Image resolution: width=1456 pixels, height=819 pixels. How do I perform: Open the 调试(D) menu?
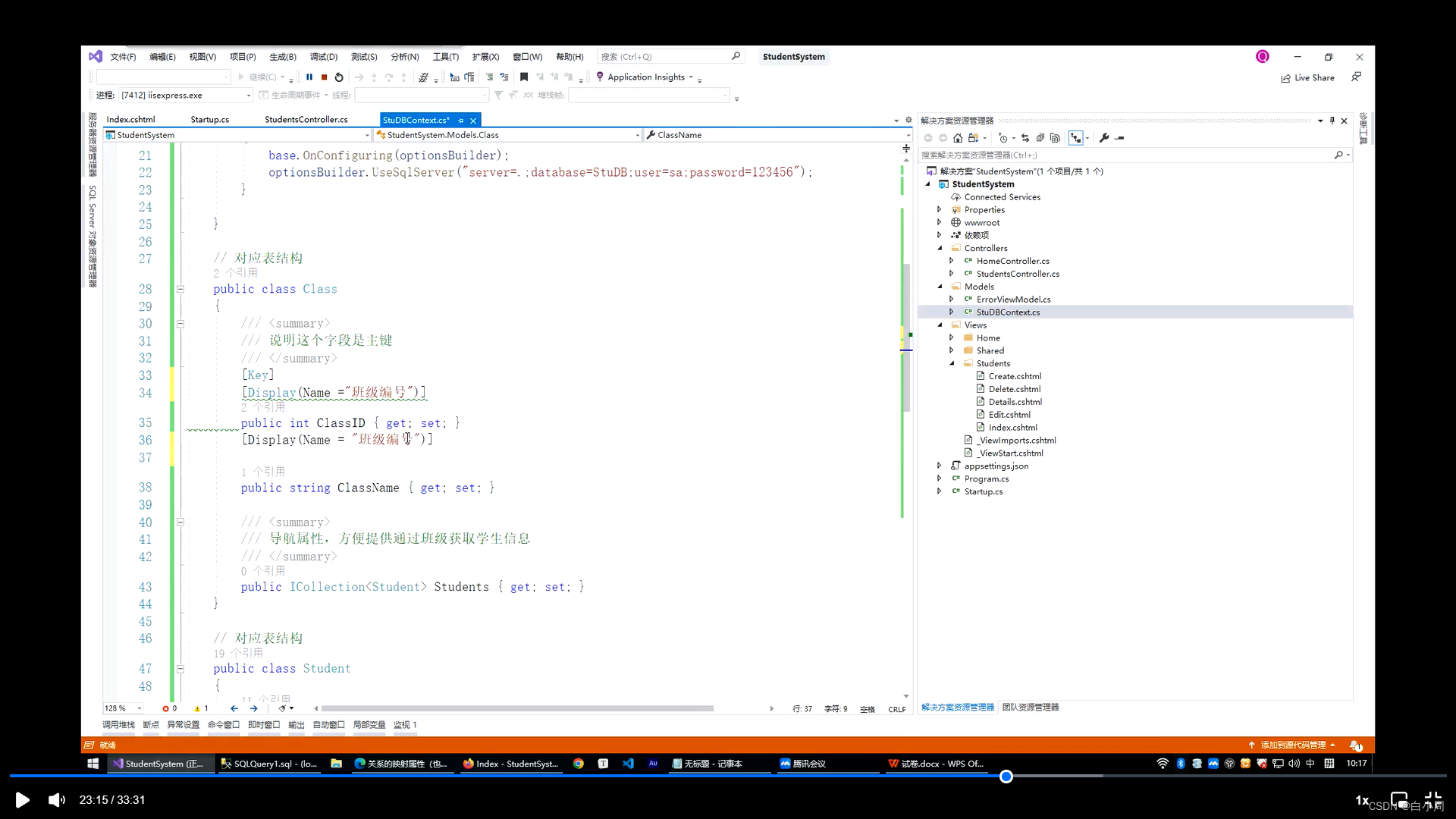point(323,57)
